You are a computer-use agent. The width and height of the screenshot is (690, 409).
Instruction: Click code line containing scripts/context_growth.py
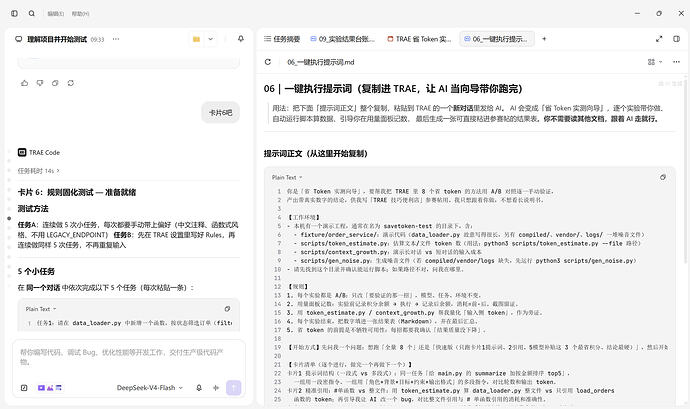tap(388, 252)
